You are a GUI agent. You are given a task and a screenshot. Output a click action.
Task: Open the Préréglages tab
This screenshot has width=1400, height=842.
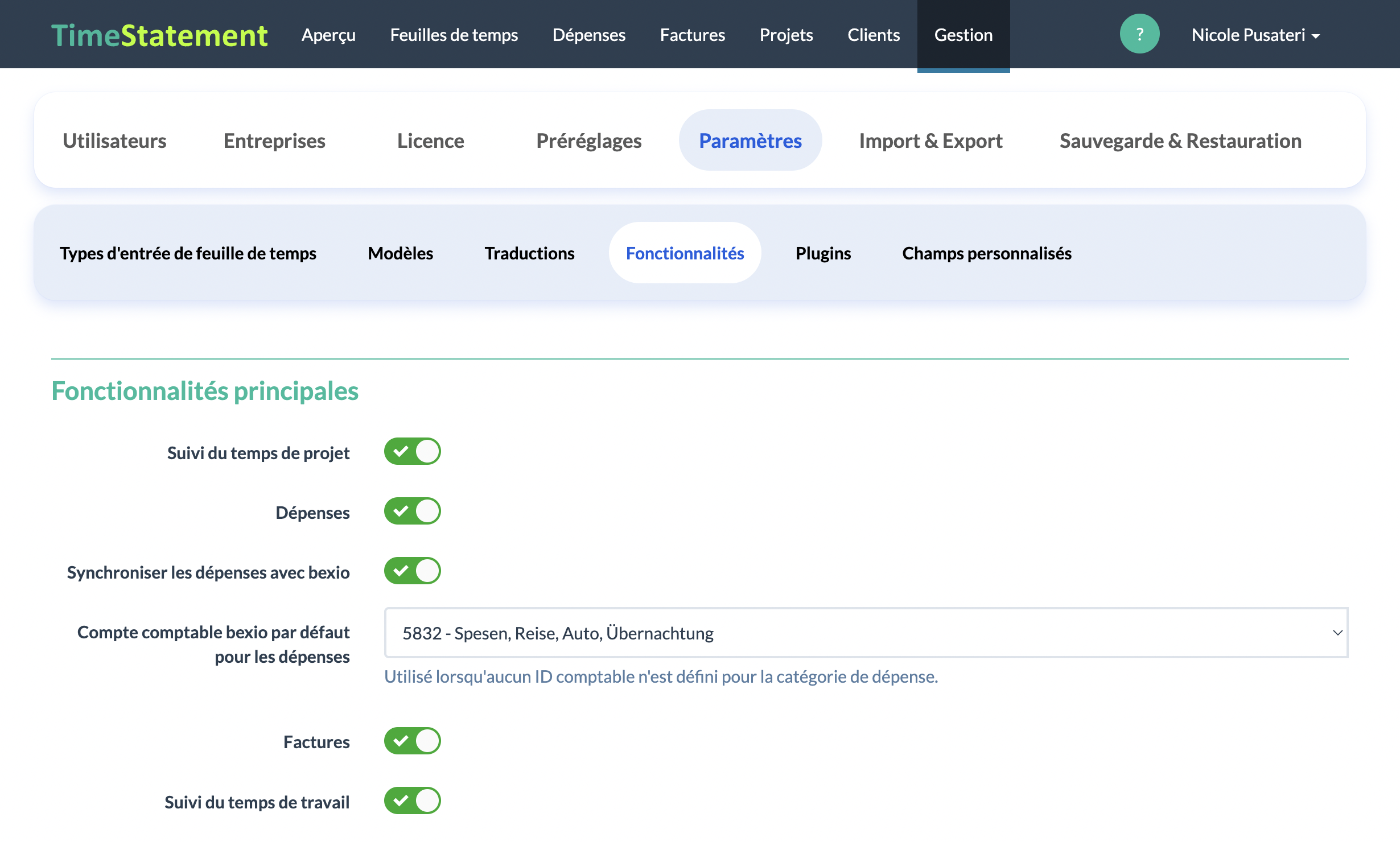pos(589,141)
